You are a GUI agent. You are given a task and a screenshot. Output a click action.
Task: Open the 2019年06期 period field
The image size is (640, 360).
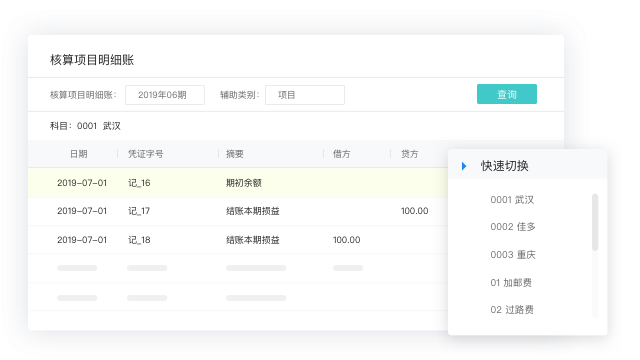coord(165,95)
